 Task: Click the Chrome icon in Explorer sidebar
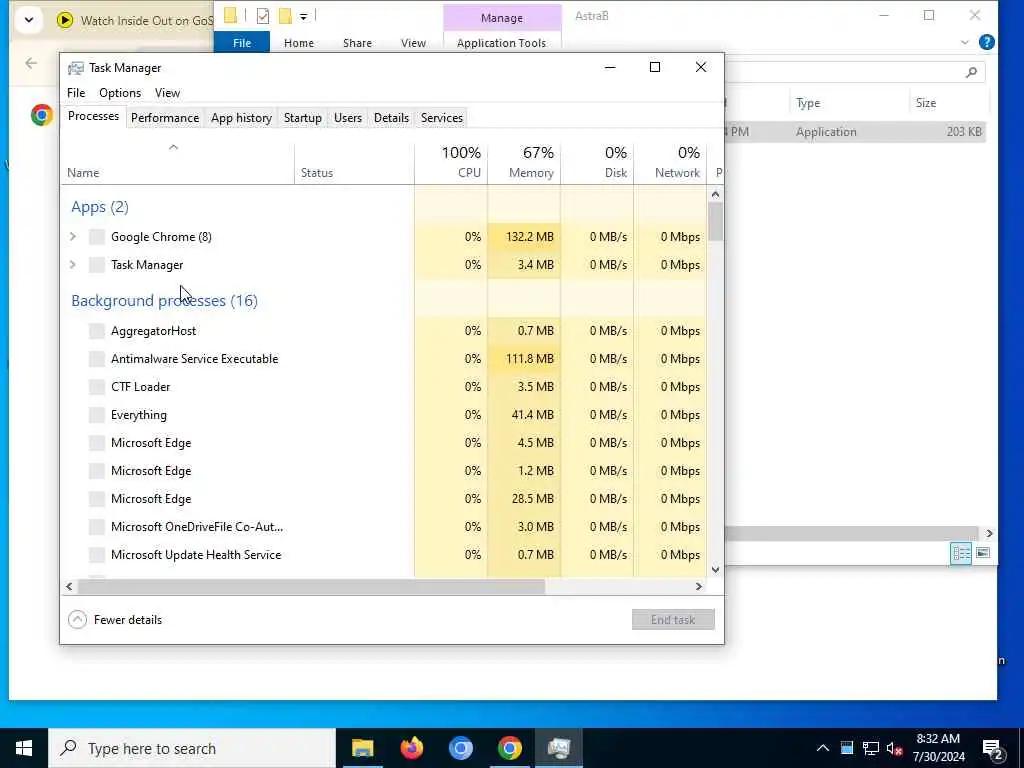pos(42,115)
